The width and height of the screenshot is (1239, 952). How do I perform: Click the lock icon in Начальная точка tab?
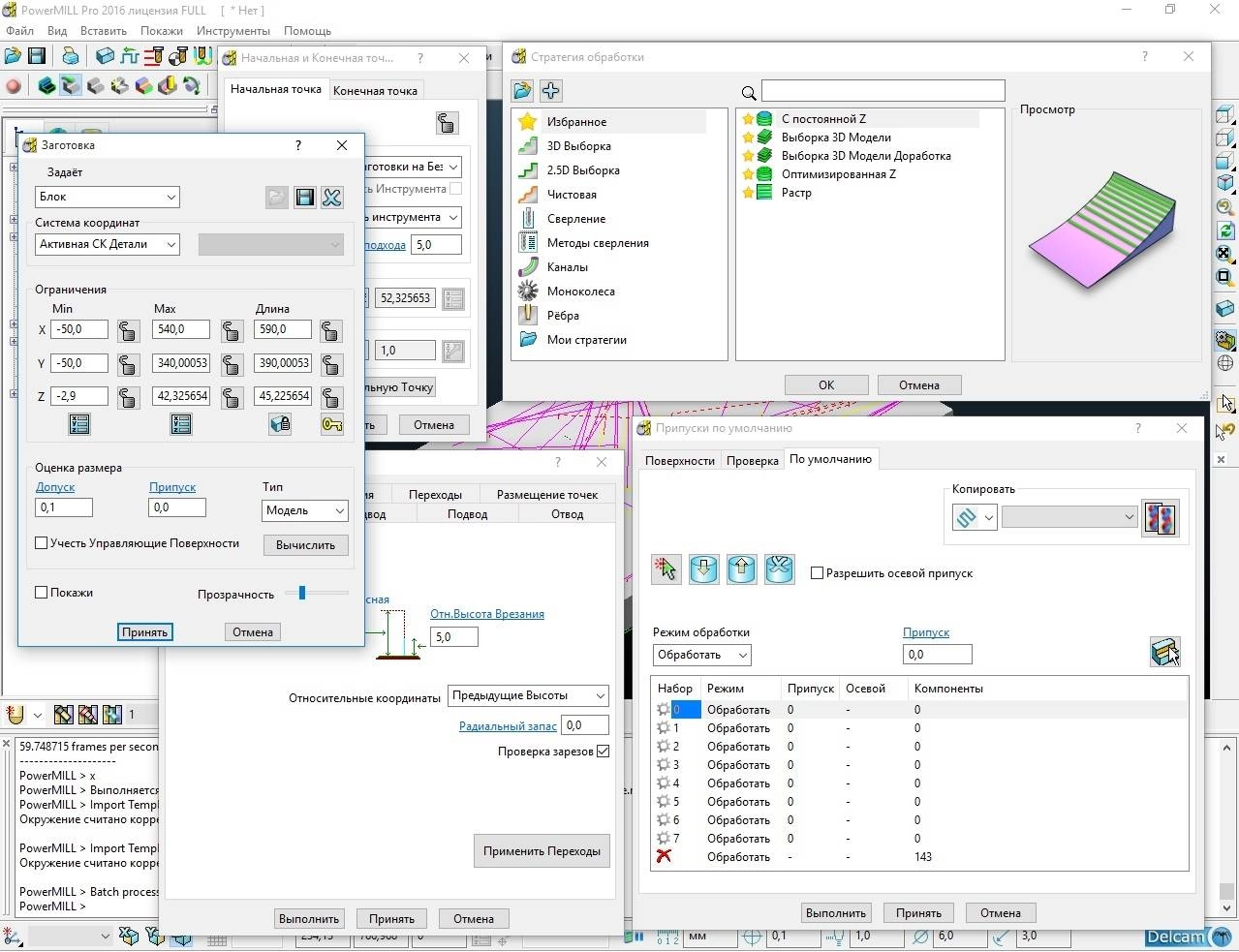[447, 123]
